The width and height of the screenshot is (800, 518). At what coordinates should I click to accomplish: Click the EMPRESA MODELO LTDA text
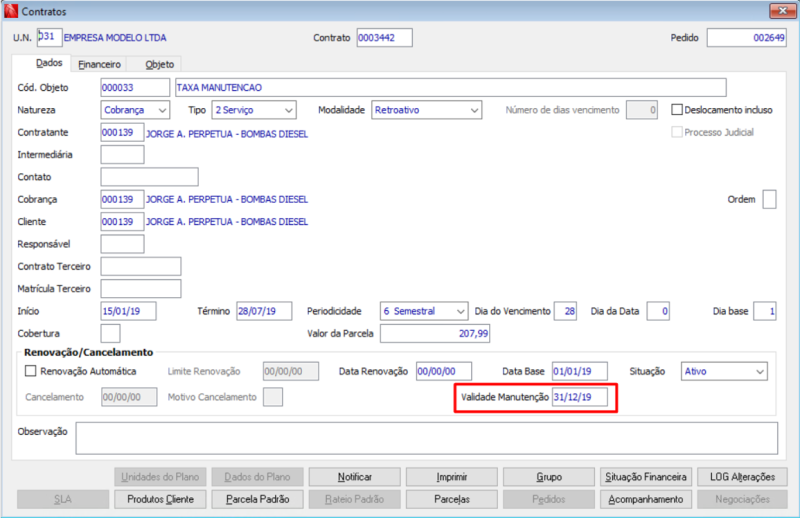(x=115, y=38)
